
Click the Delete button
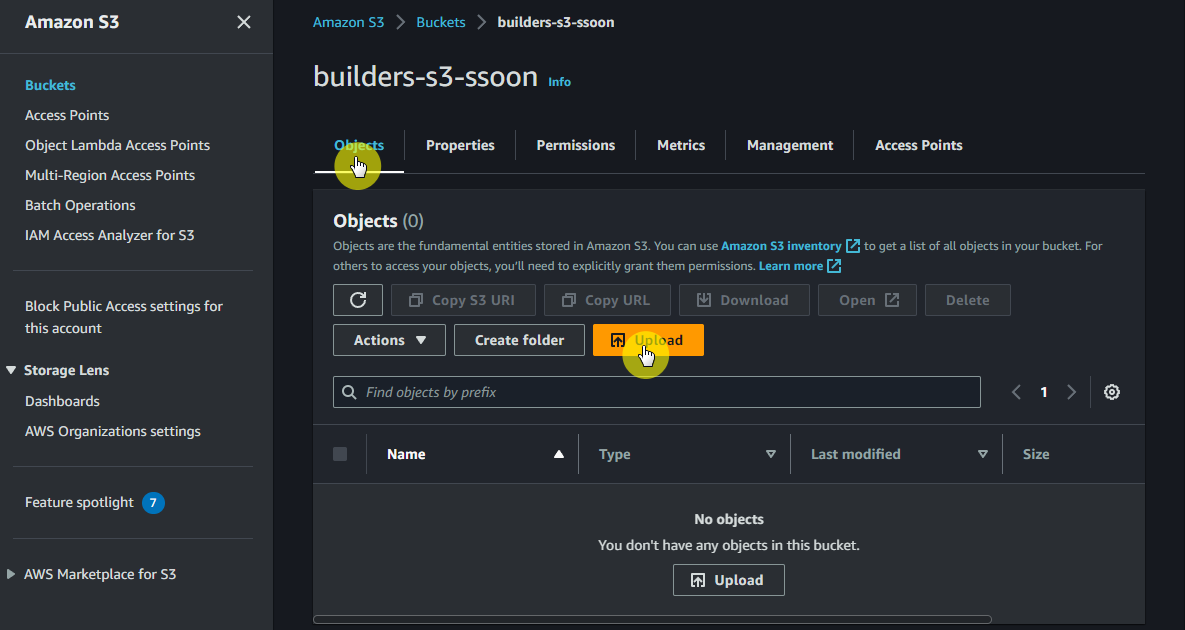(967, 300)
